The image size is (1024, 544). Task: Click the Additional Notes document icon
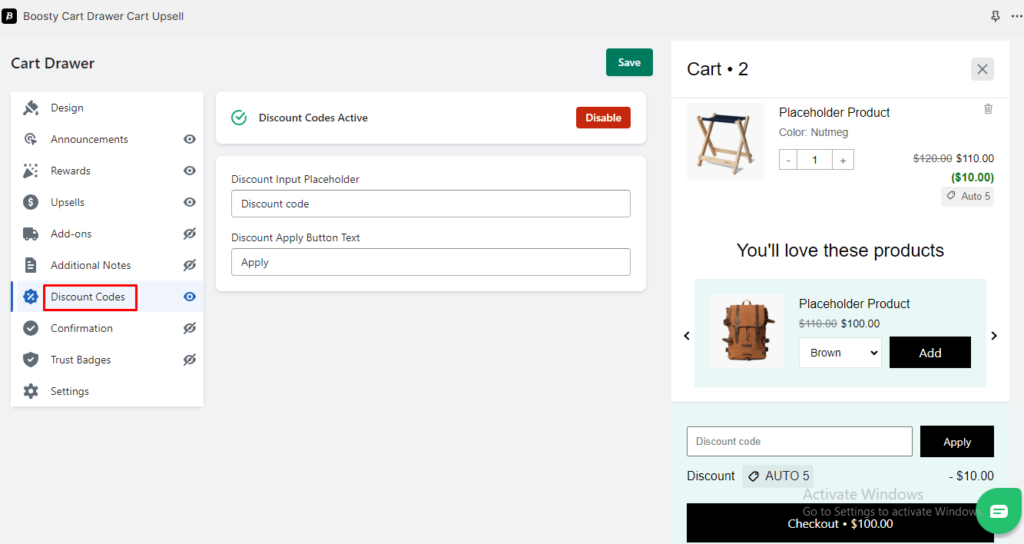[x=31, y=265]
